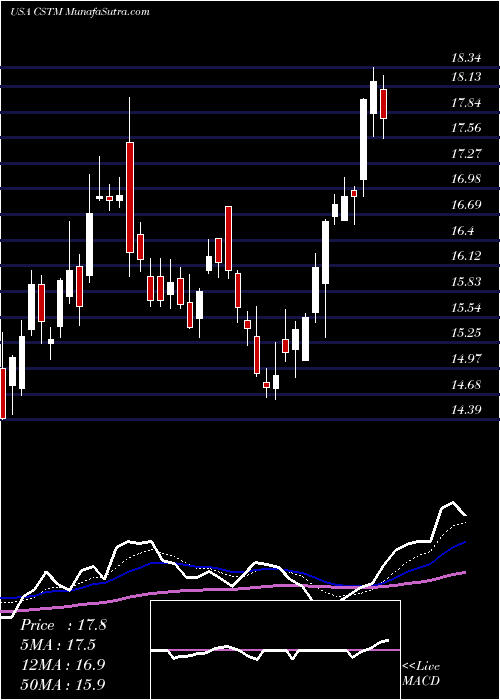Click the 15.25 price axis label
Image resolution: width=500 pixels, height=700 pixels.
click(466, 333)
